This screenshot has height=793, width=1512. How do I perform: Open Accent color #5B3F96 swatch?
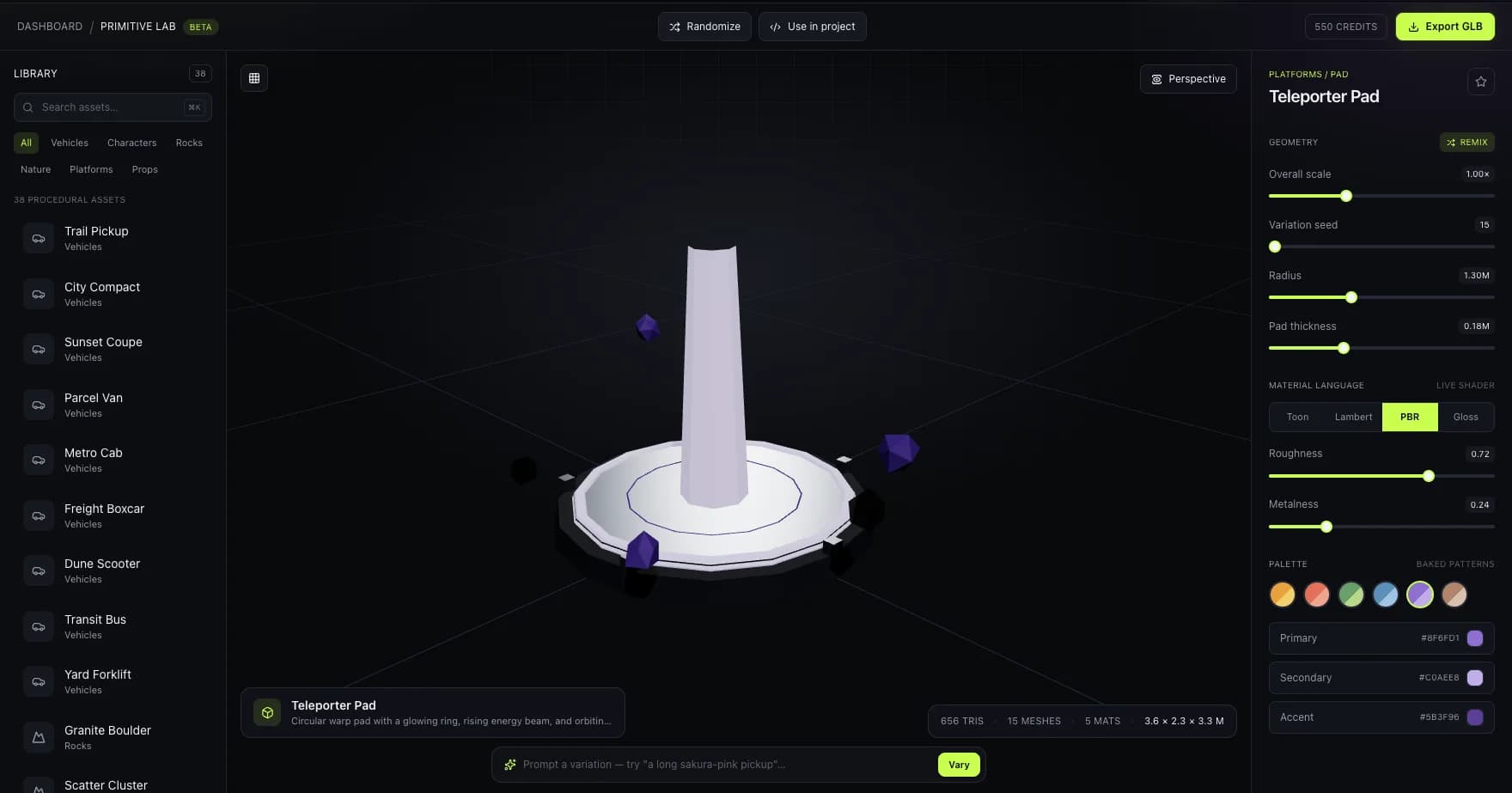click(1475, 717)
